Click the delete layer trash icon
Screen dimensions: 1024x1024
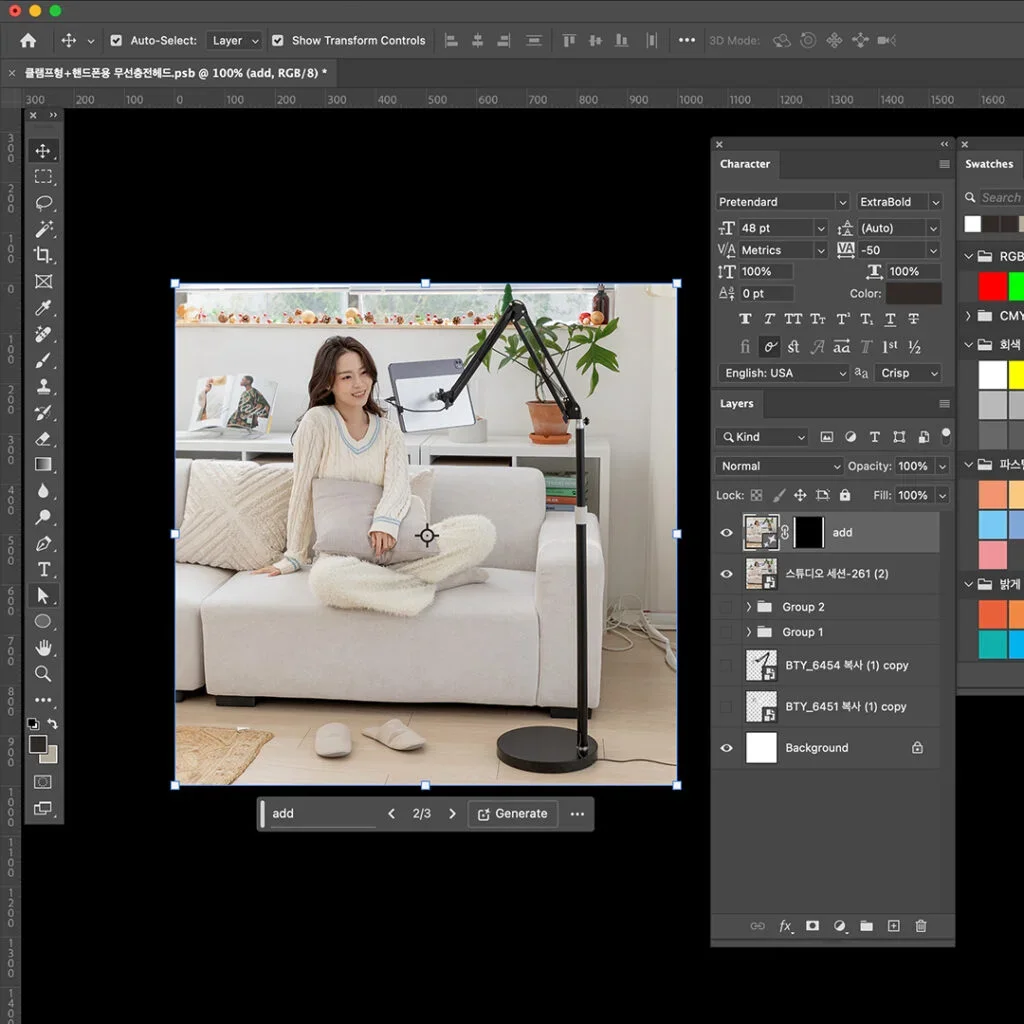click(x=921, y=926)
